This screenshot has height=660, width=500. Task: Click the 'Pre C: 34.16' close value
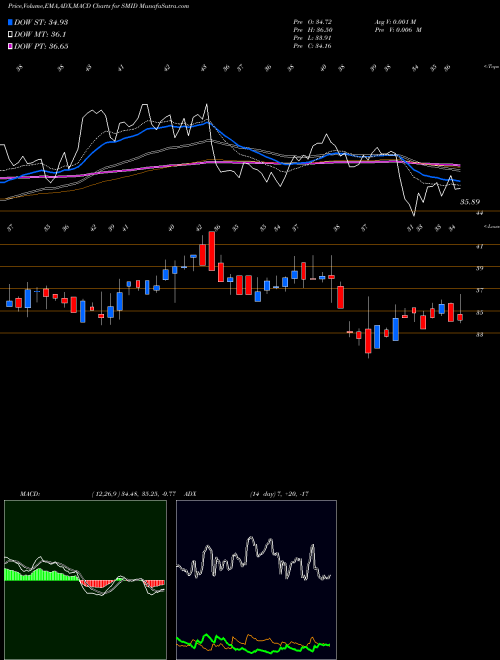point(313,45)
